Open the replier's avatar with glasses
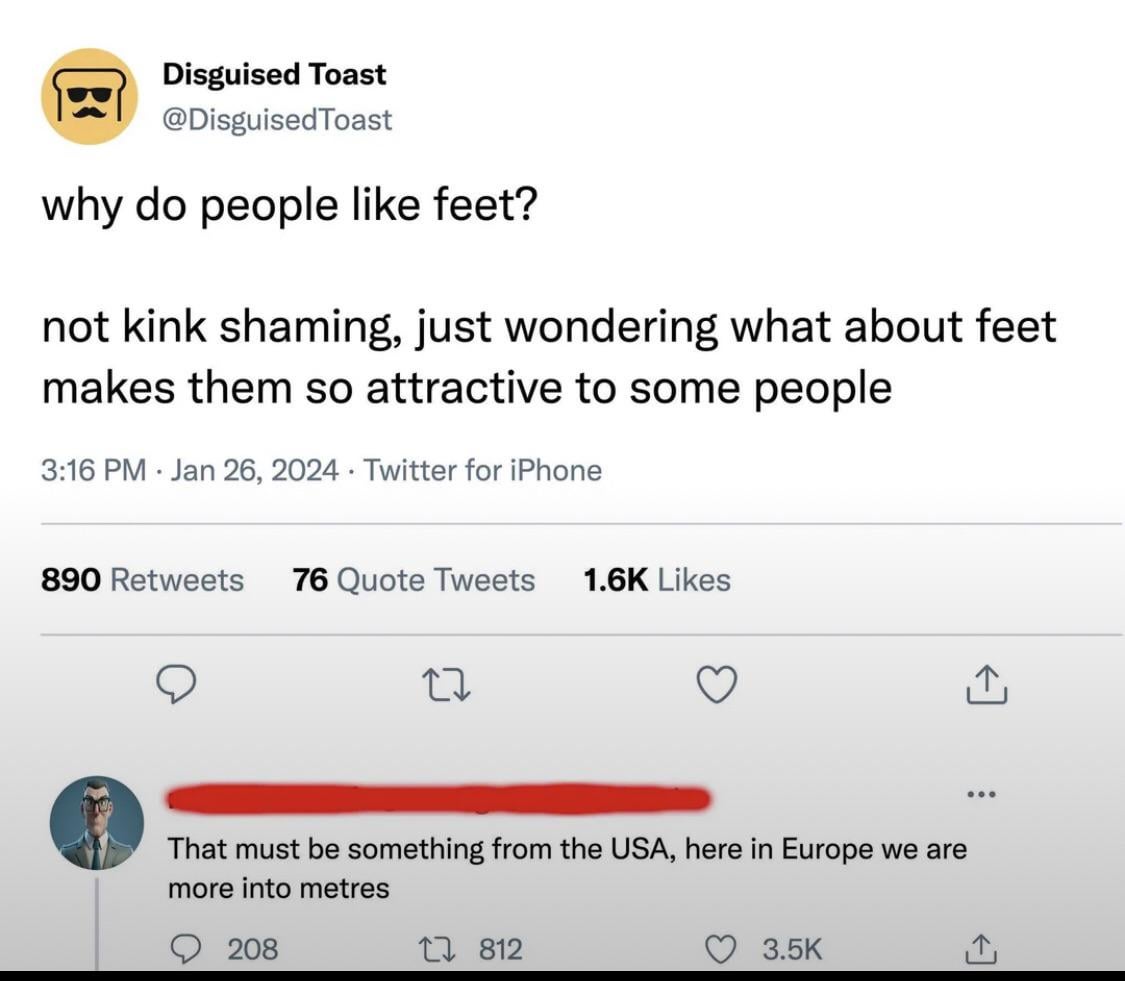This screenshot has width=1125, height=981. coord(97,823)
